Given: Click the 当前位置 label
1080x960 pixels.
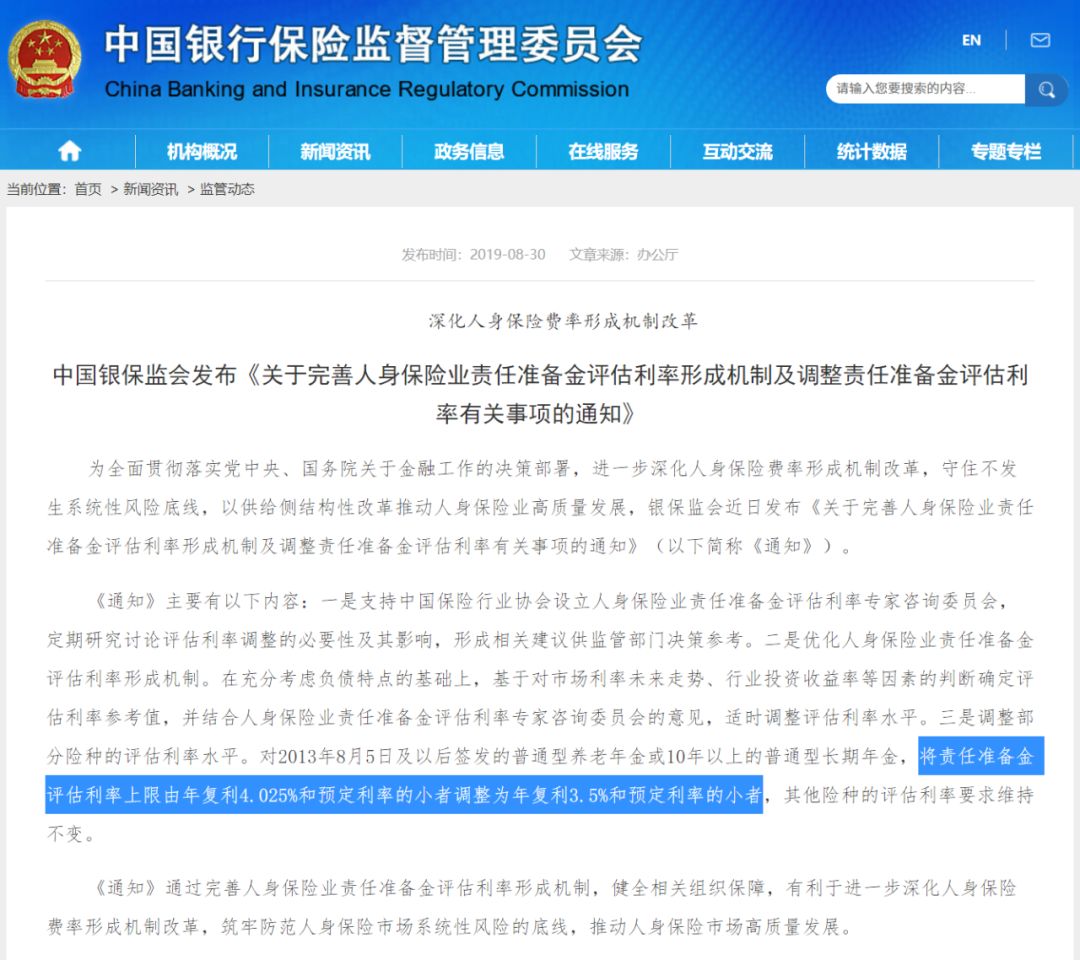Looking at the screenshot, I should click(36, 189).
